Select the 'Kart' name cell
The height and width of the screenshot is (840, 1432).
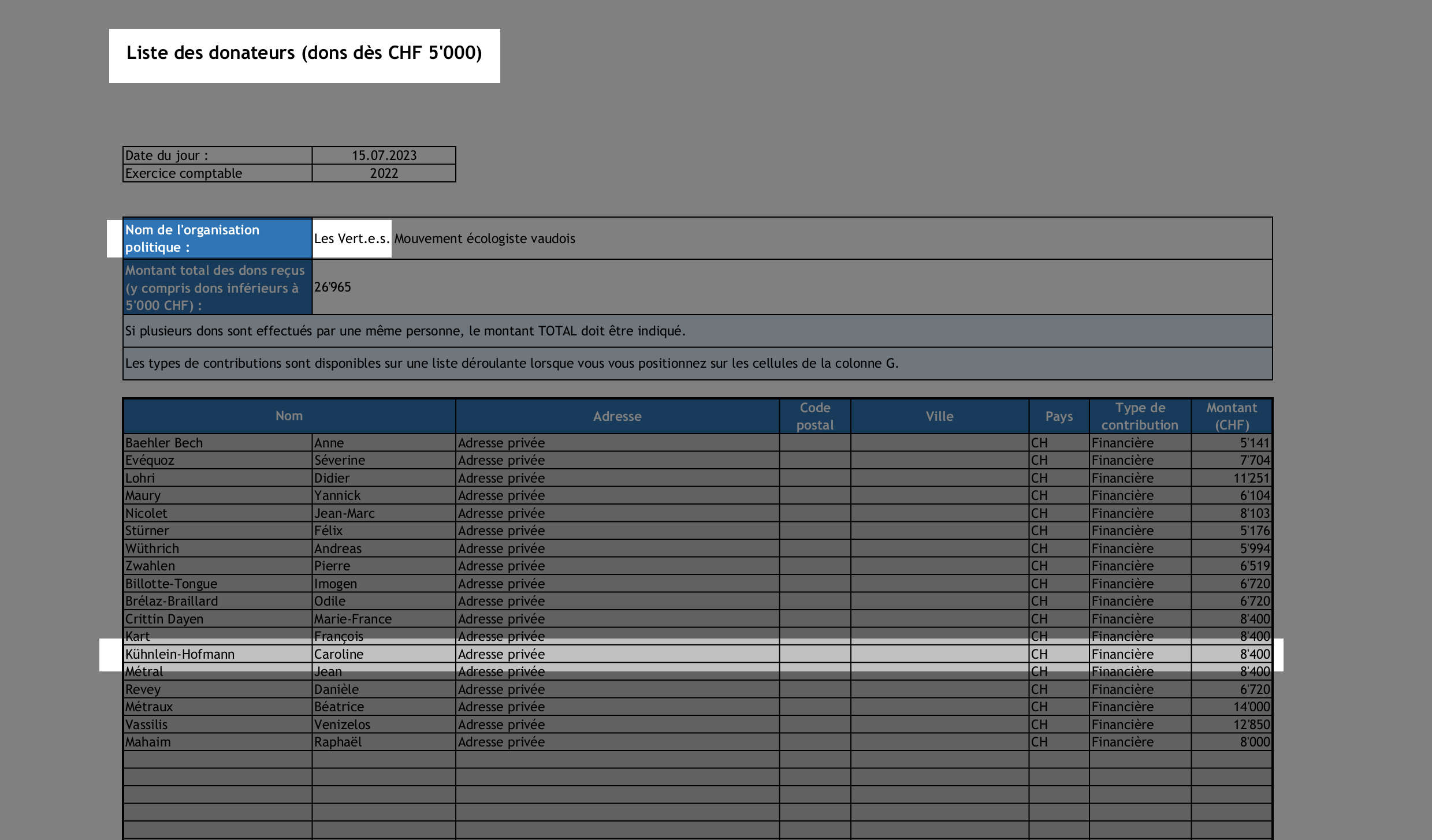(x=218, y=636)
